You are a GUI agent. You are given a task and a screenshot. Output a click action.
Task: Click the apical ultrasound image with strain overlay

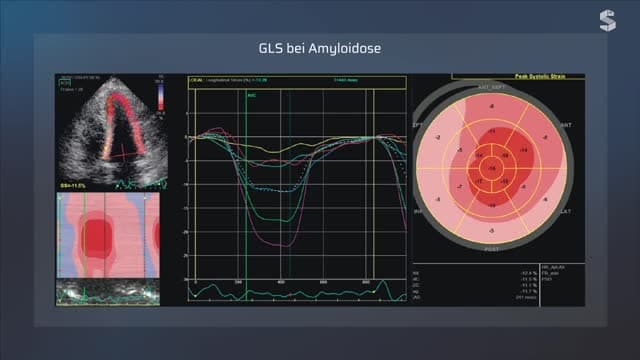tap(112, 132)
